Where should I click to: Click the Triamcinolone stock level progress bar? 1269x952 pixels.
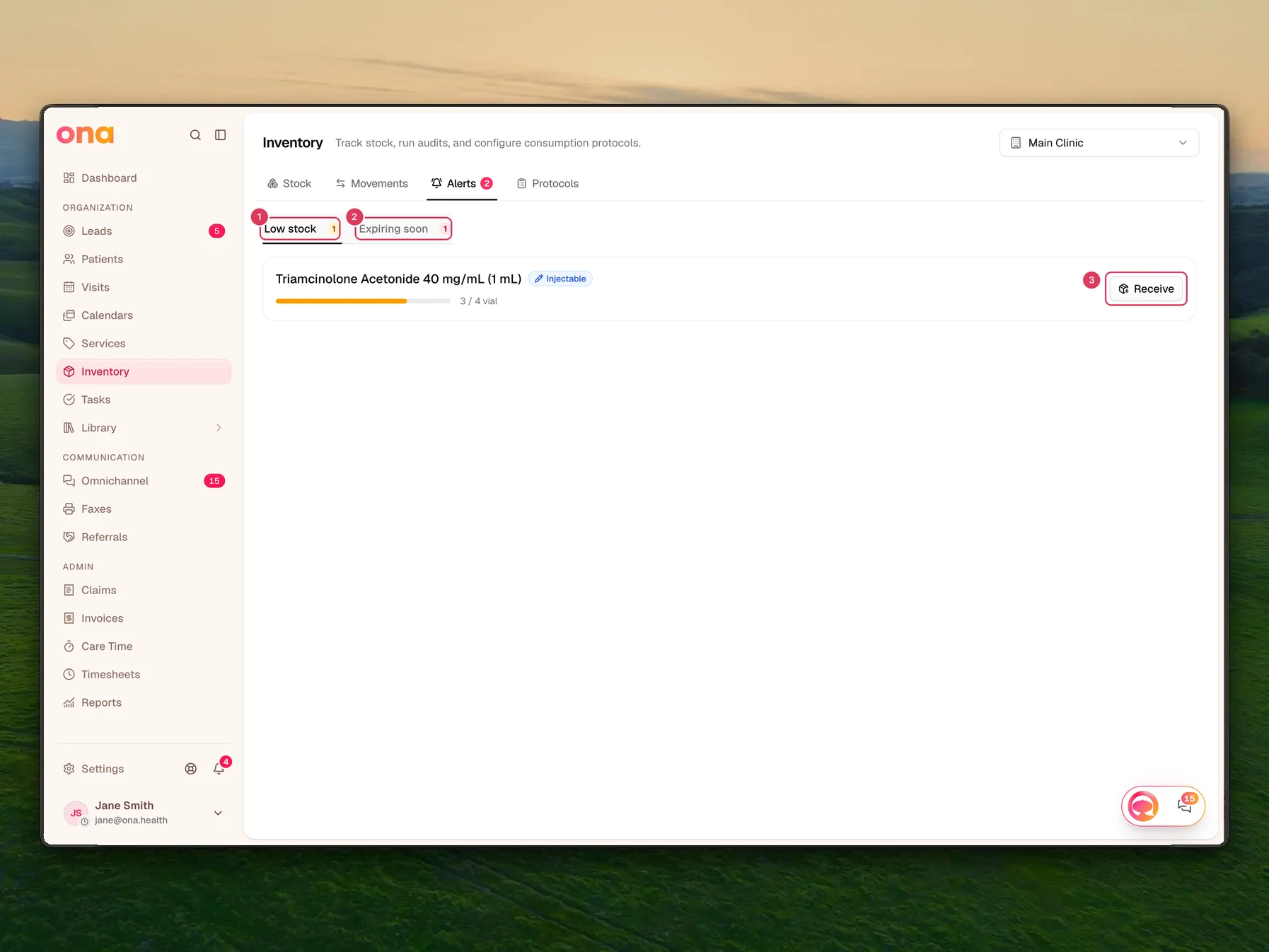pyautogui.click(x=363, y=301)
